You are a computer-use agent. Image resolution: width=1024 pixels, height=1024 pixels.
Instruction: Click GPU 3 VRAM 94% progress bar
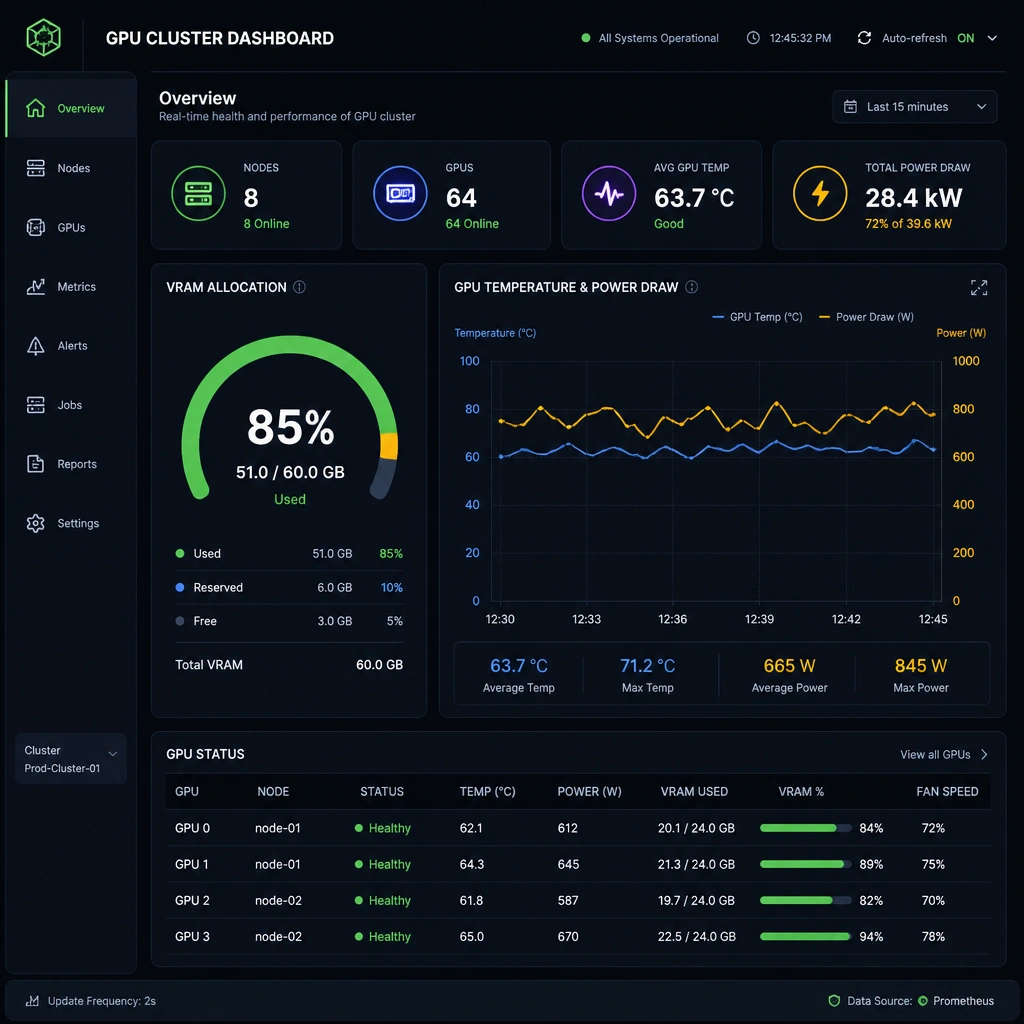tap(805, 936)
